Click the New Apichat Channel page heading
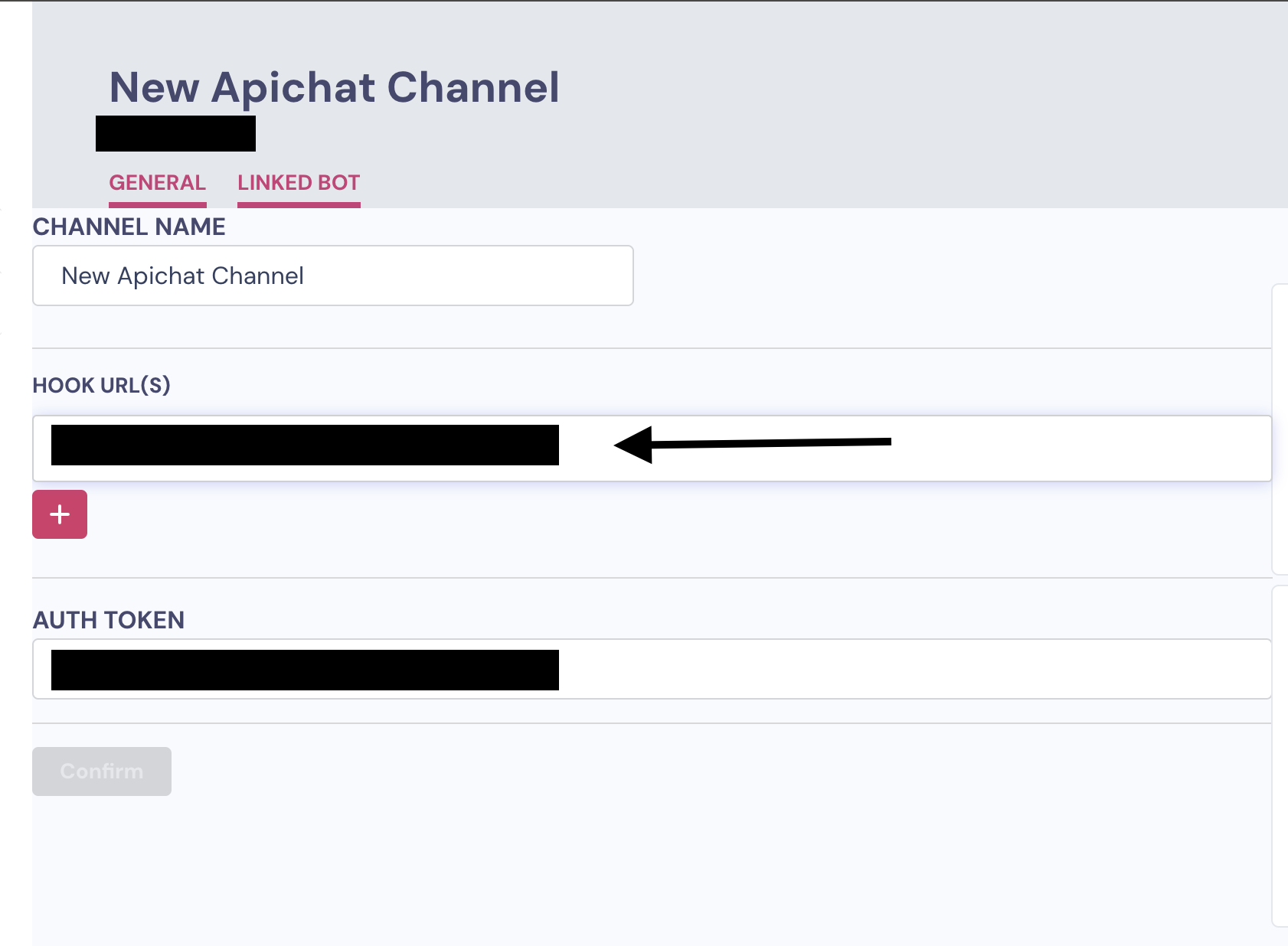 pyautogui.click(x=334, y=87)
